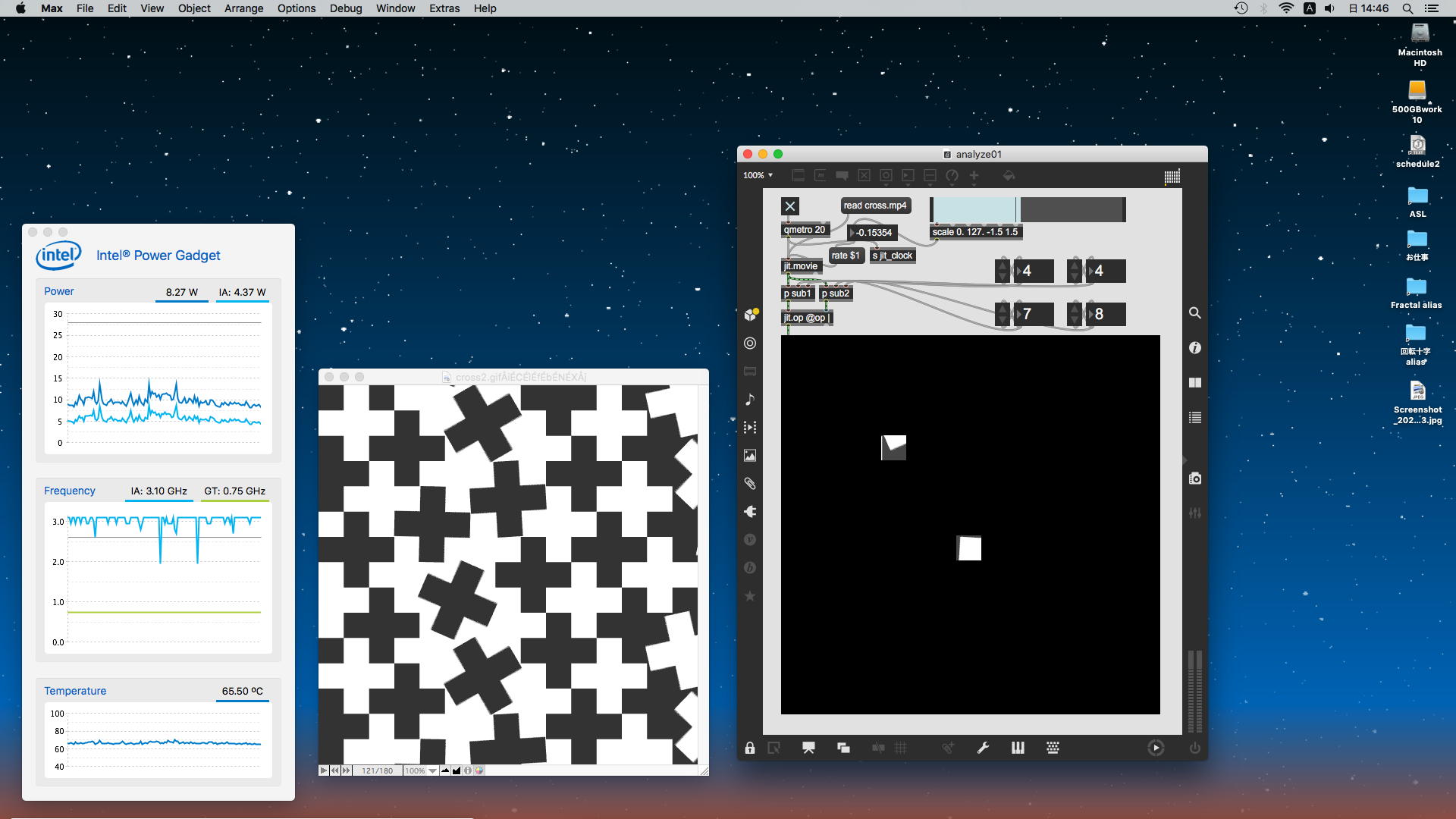Click the snapshots camera icon
Screen dimensions: 1456x819
(x=1195, y=479)
